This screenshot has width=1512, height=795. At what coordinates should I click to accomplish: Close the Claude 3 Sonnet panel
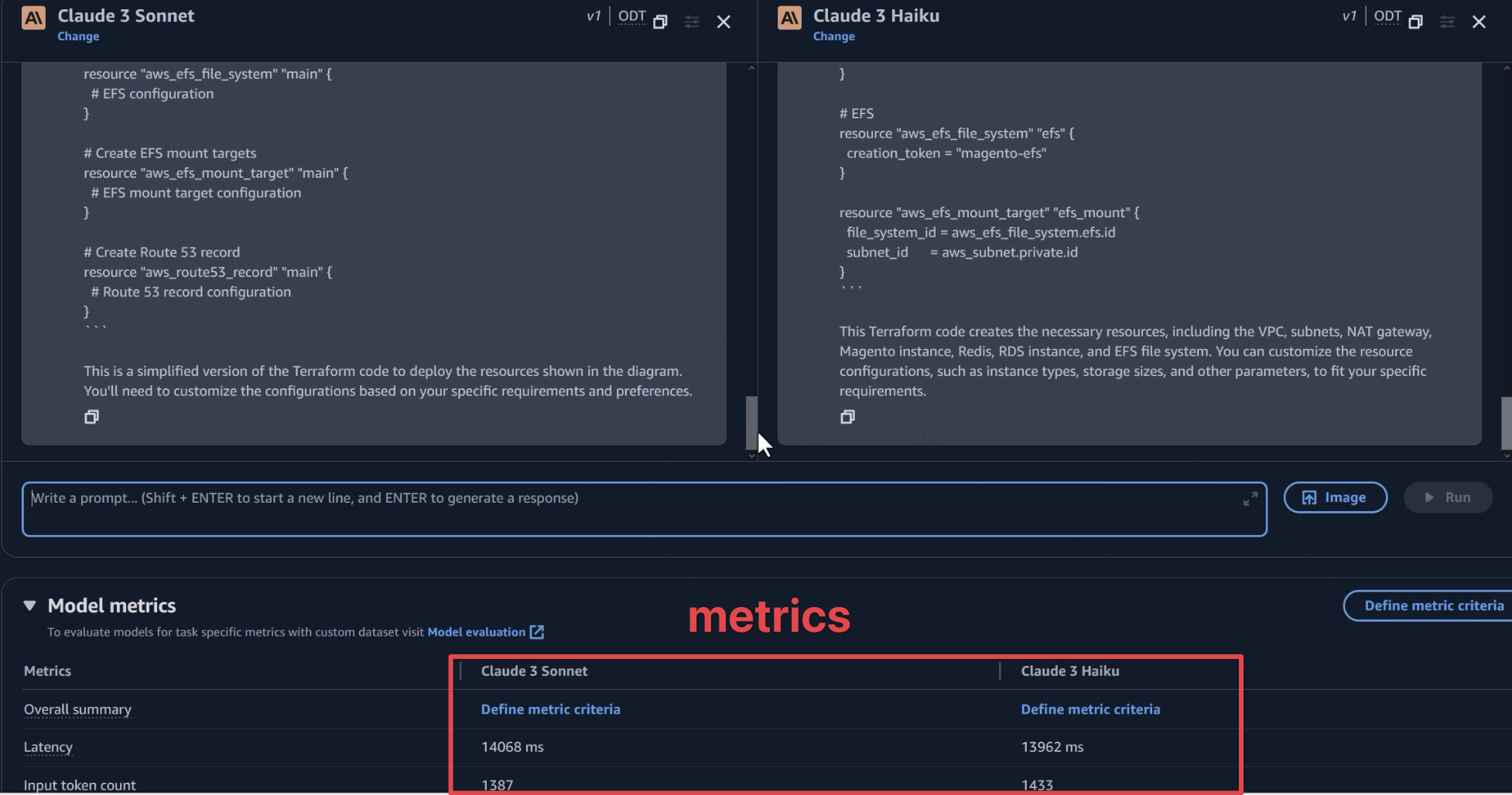click(724, 22)
